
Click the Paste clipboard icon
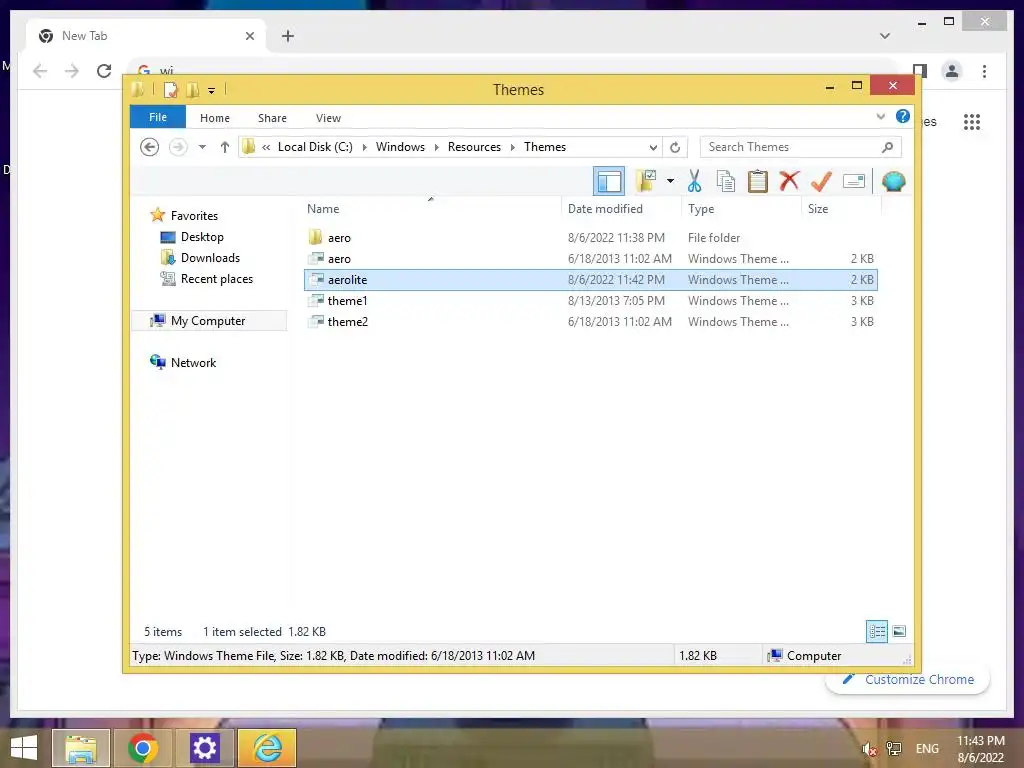(x=758, y=181)
